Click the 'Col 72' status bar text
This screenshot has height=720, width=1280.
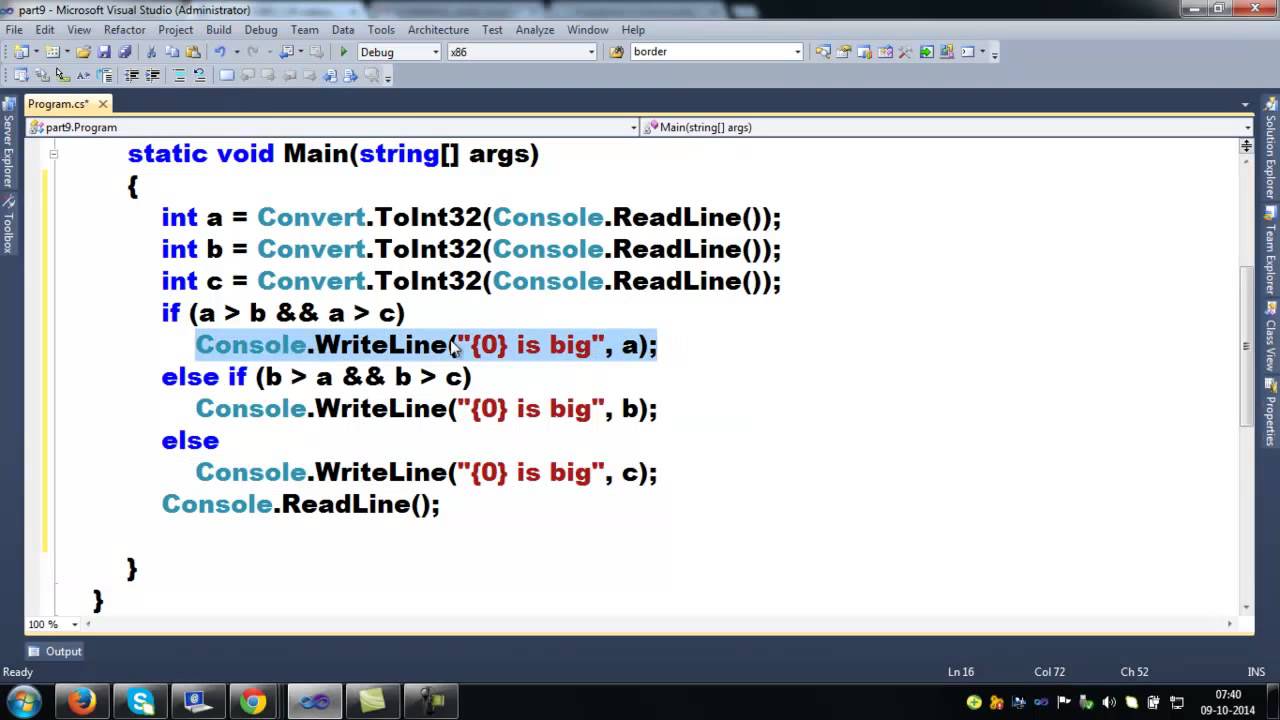pos(1050,672)
